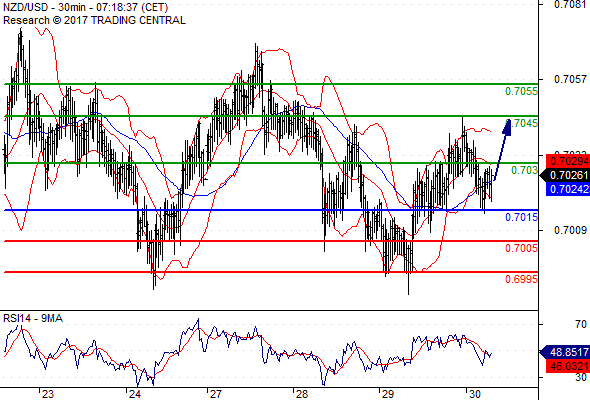590x400 pixels.
Task: Select date marker 30 on time axis
Action: tap(474, 394)
